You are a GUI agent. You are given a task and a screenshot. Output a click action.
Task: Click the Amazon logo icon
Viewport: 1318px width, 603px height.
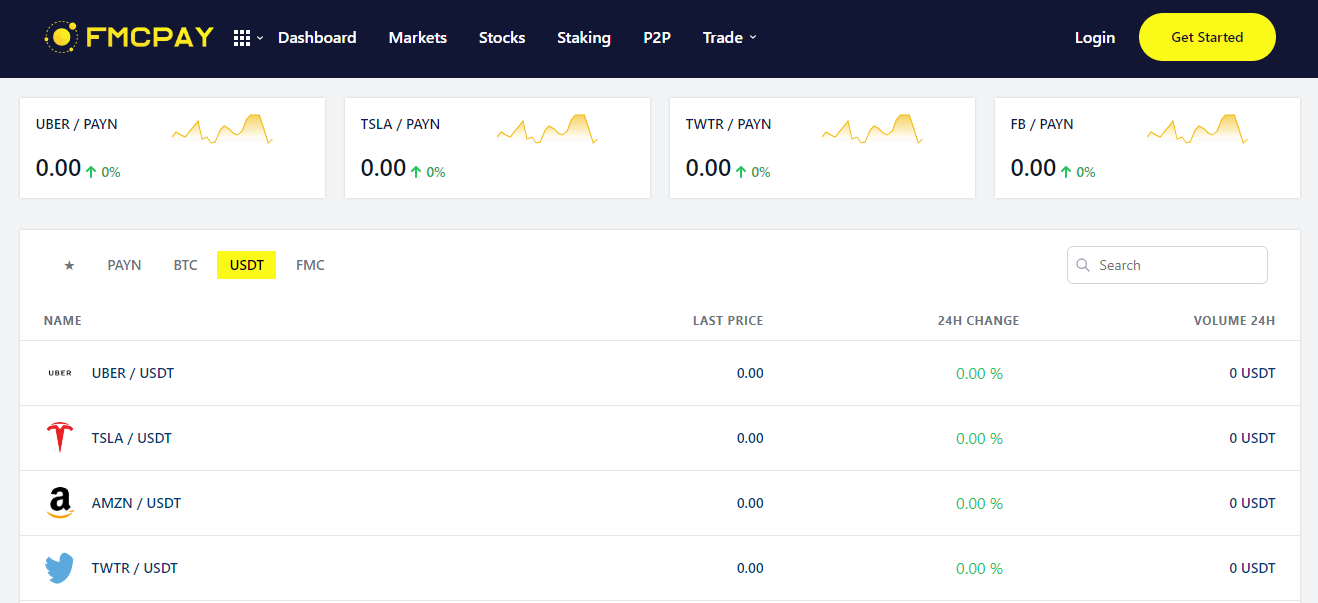[60, 503]
